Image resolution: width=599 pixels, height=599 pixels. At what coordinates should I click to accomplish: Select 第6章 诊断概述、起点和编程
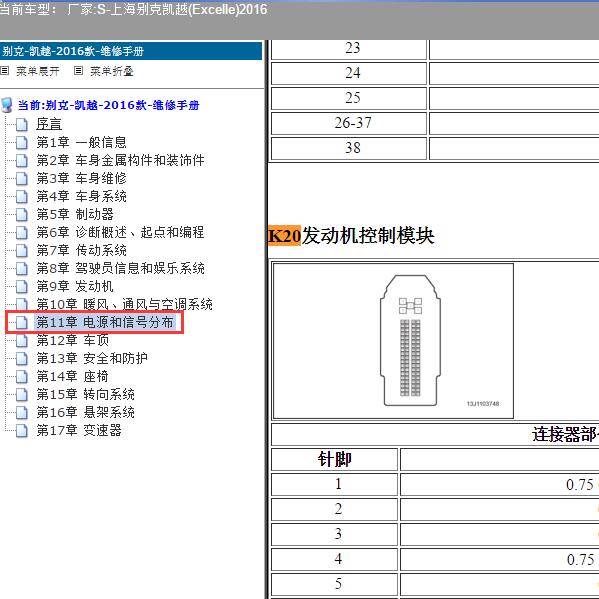tap(120, 232)
